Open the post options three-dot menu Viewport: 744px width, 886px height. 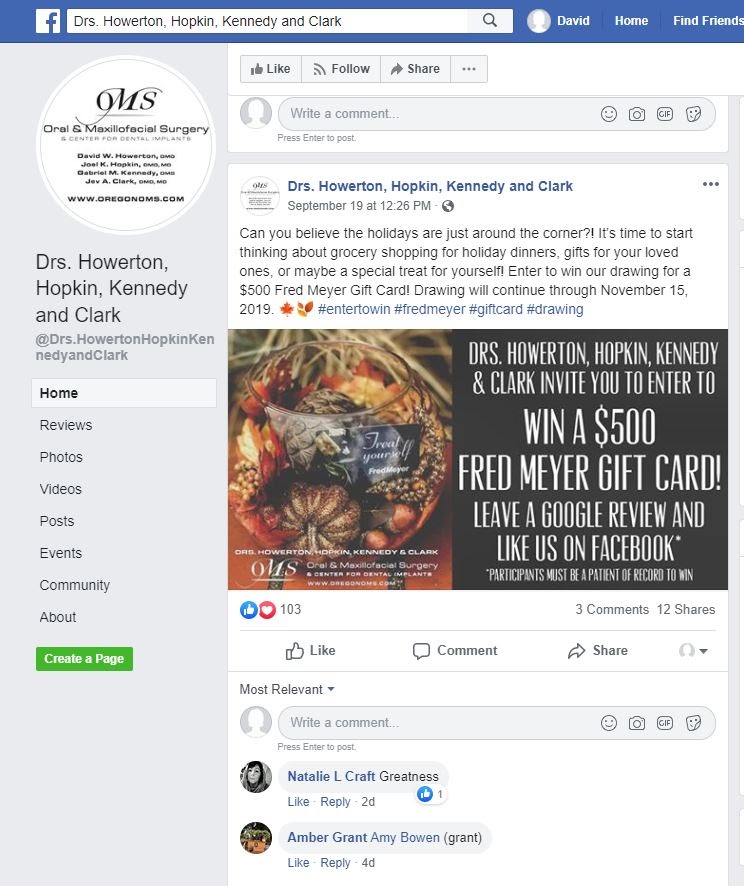[x=711, y=184]
